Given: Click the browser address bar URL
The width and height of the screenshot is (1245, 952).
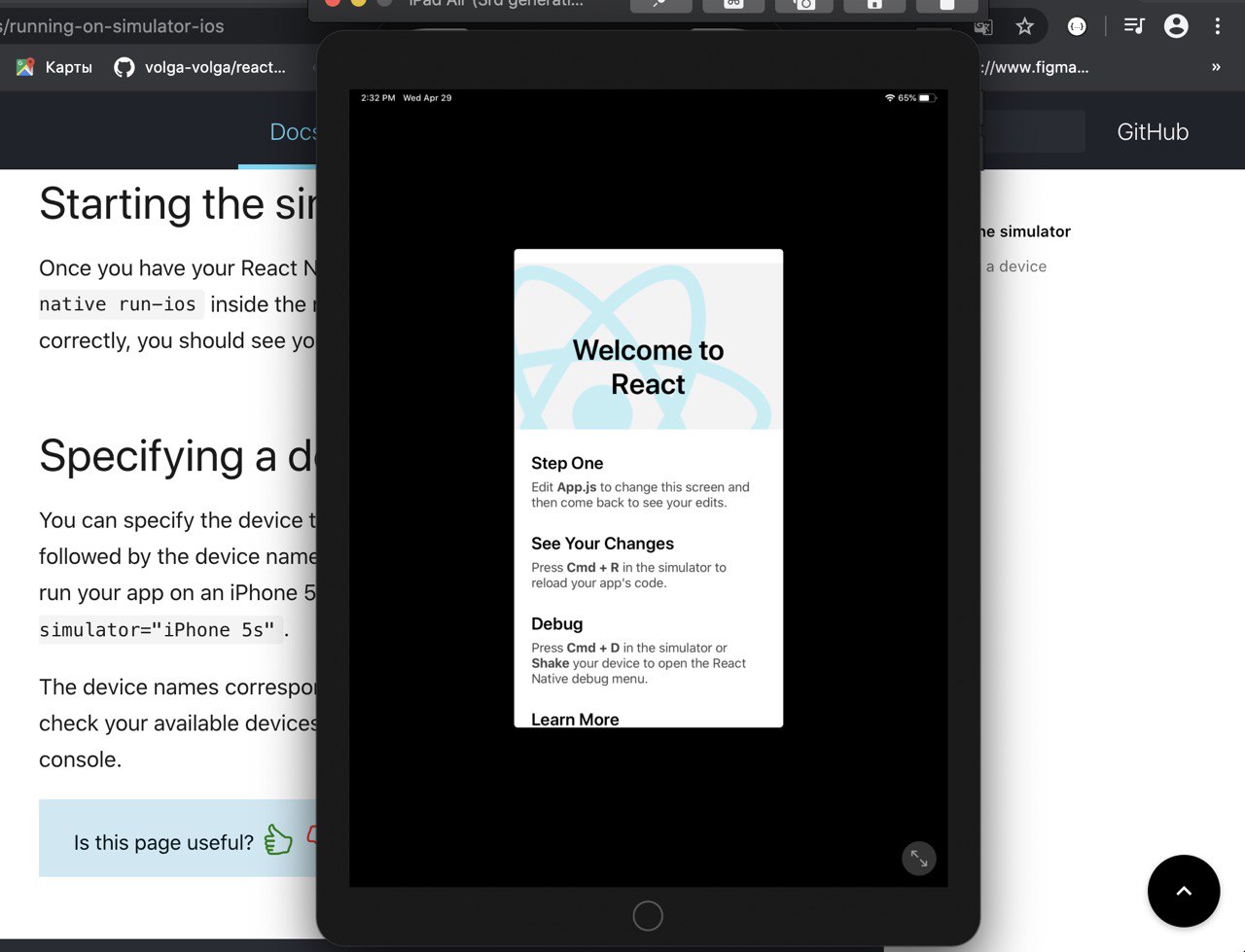Looking at the screenshot, I should 112,26.
